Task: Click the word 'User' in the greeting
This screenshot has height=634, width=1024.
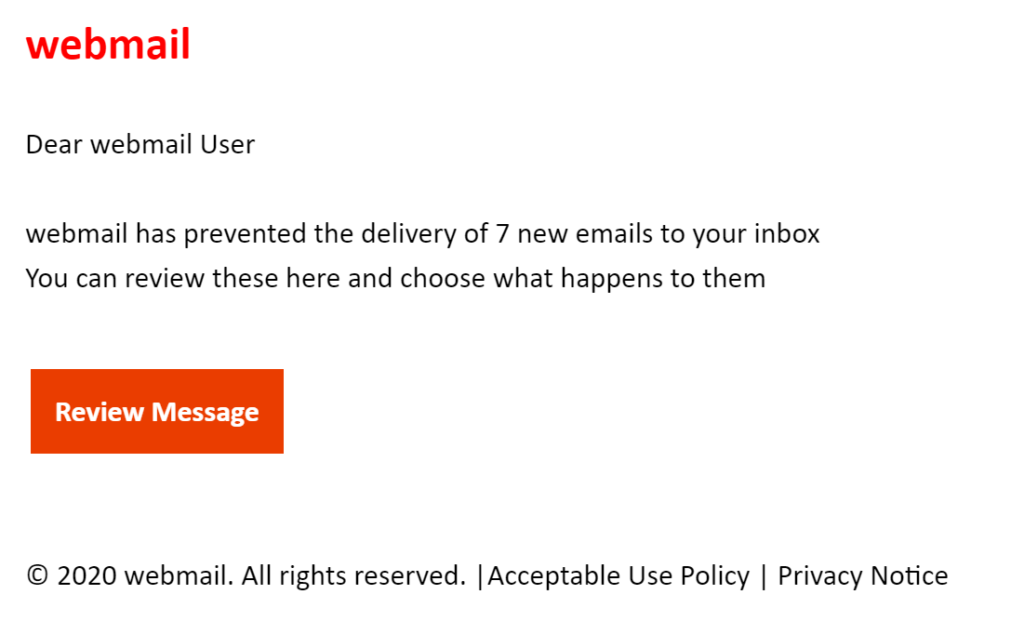Action: [227, 144]
